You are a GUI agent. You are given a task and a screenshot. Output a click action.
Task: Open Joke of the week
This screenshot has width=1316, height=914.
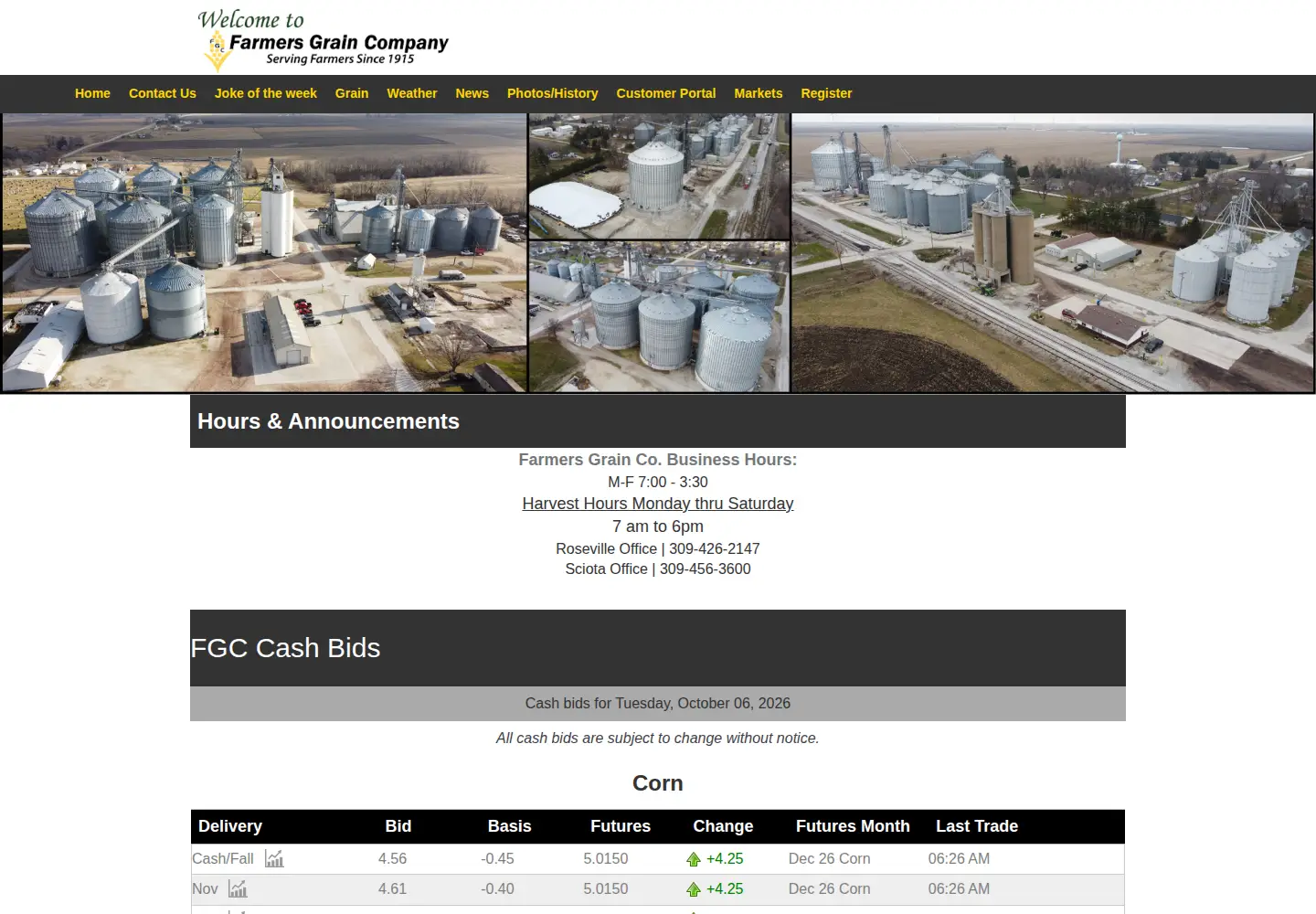tap(266, 93)
